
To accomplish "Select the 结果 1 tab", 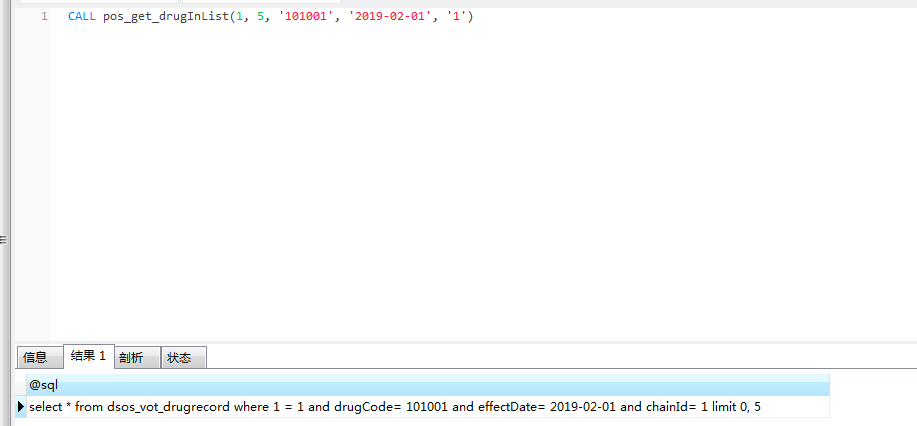I will (89, 356).
